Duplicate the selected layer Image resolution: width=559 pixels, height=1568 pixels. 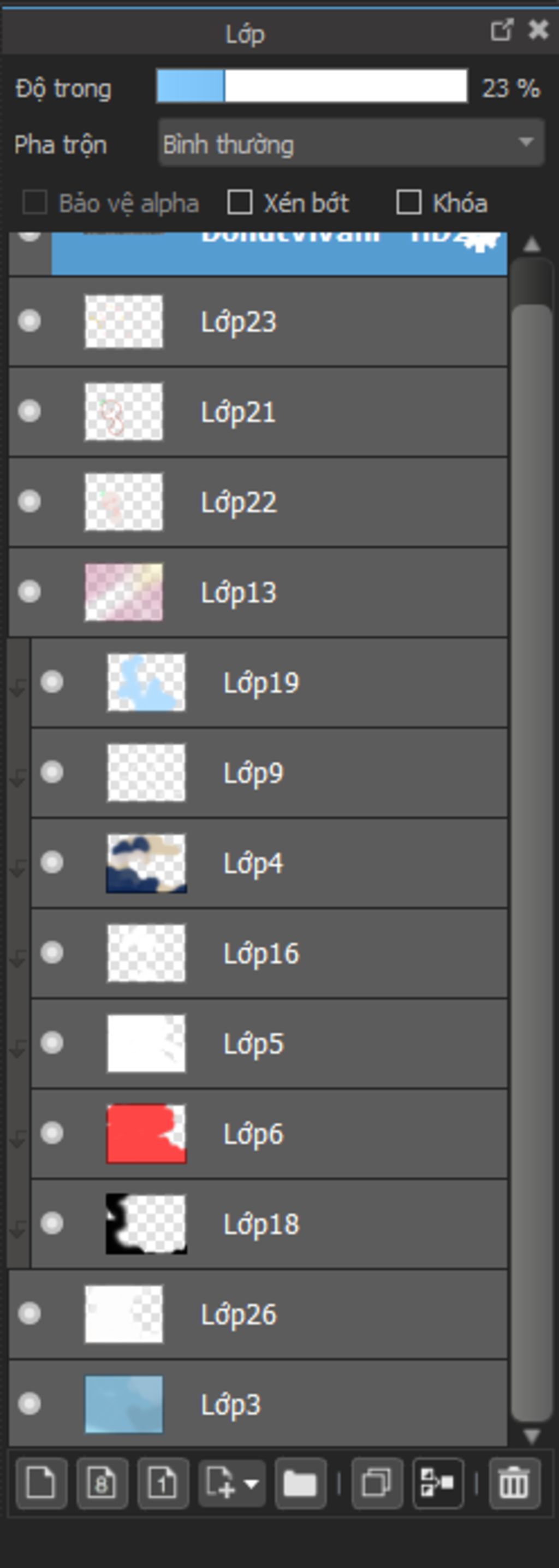point(377,1483)
